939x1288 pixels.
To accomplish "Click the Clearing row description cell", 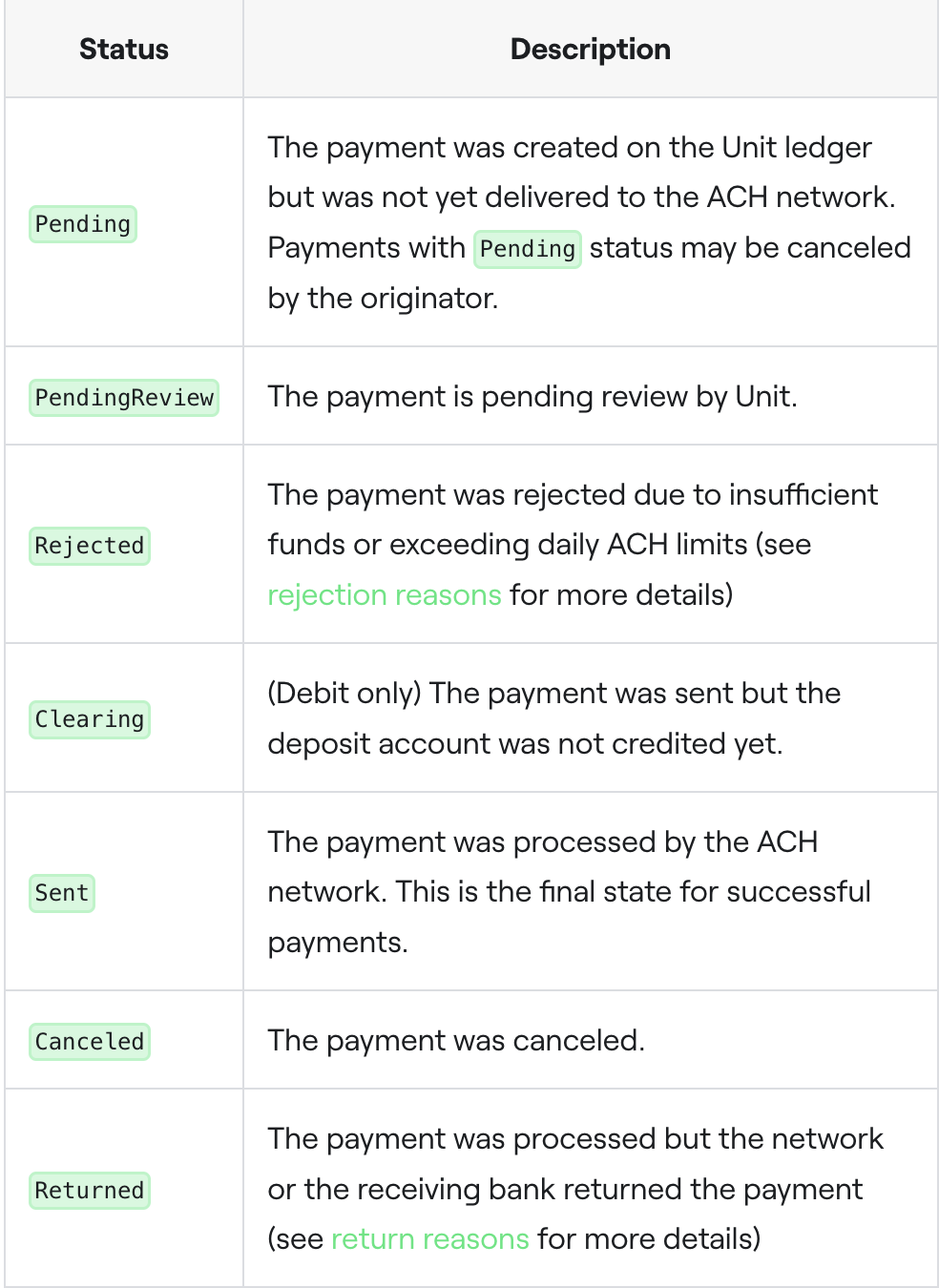I will (591, 717).
